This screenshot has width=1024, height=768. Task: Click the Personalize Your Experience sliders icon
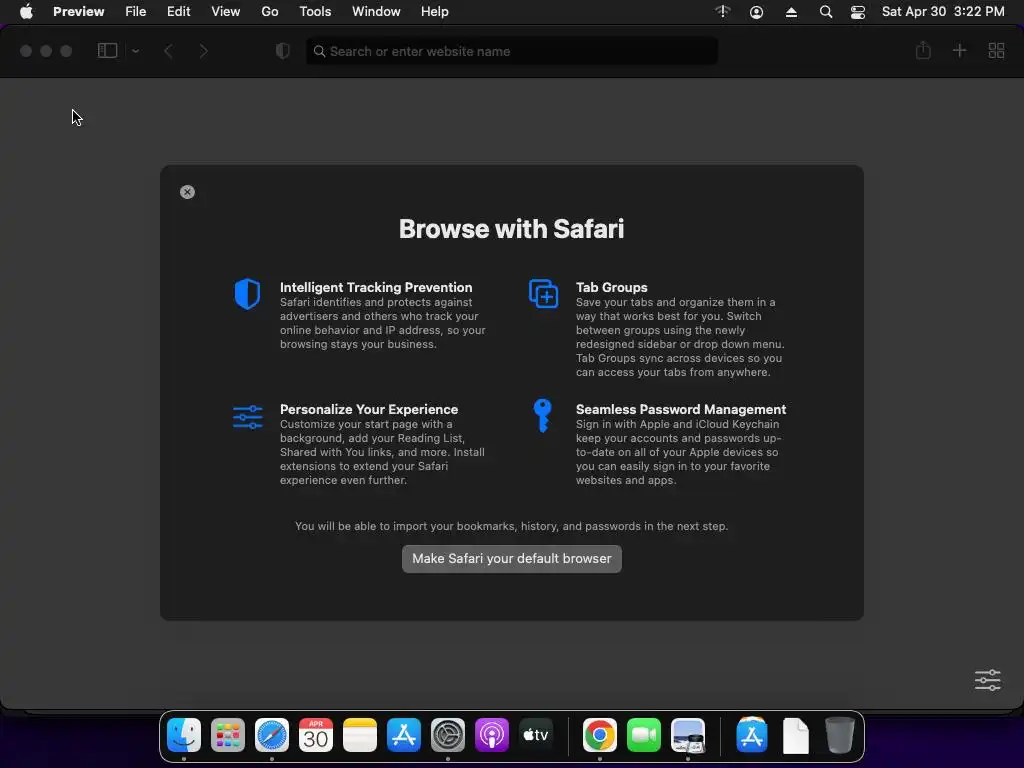[x=248, y=417]
